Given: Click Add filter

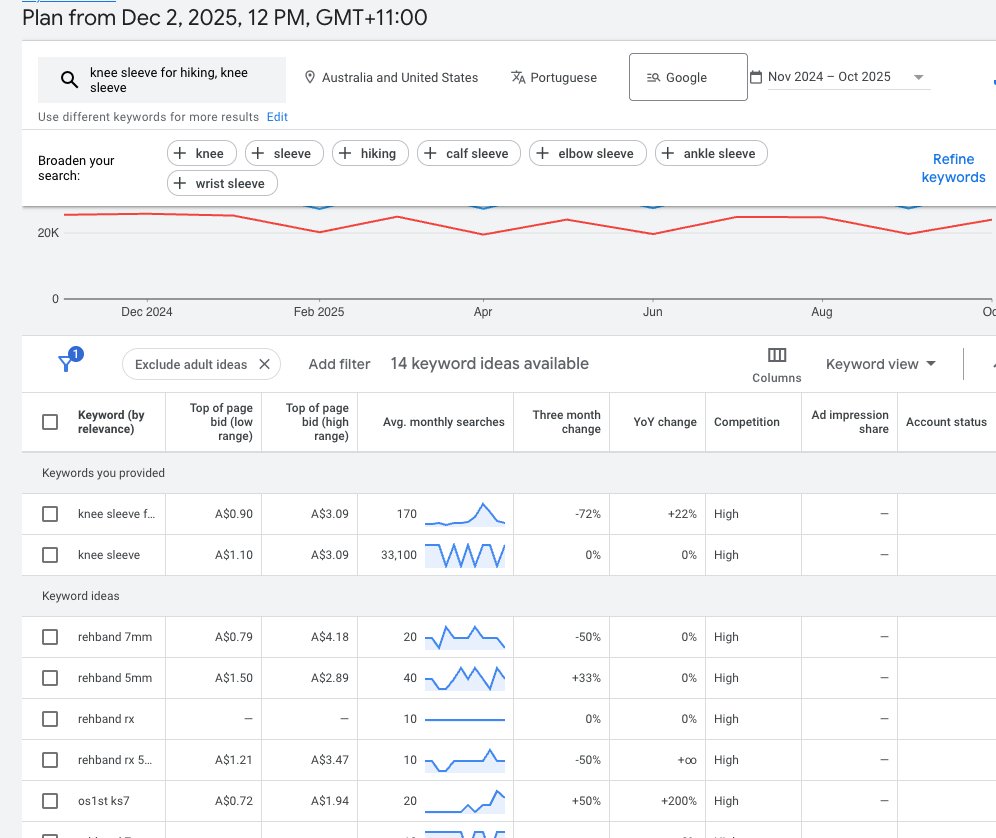Looking at the screenshot, I should [339, 364].
